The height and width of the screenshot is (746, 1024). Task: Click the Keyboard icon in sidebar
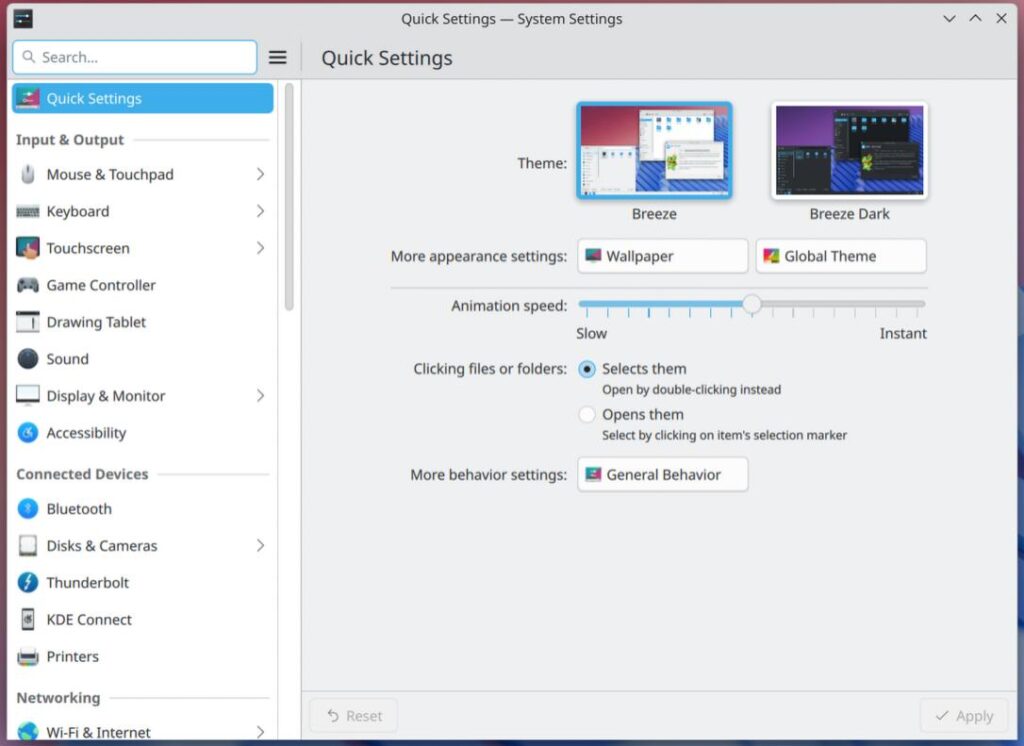(x=27, y=211)
